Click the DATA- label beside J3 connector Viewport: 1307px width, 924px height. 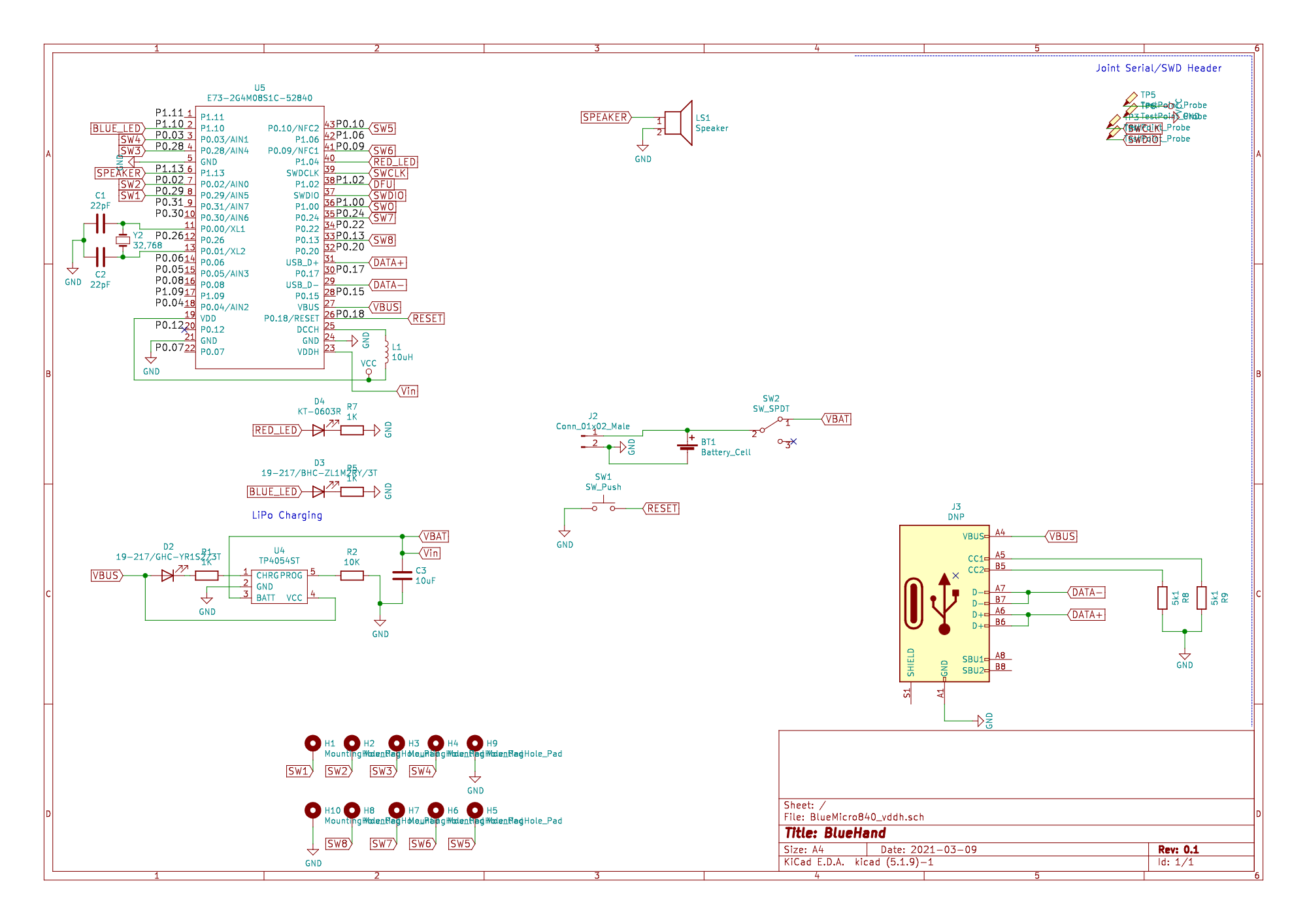click(x=1086, y=592)
